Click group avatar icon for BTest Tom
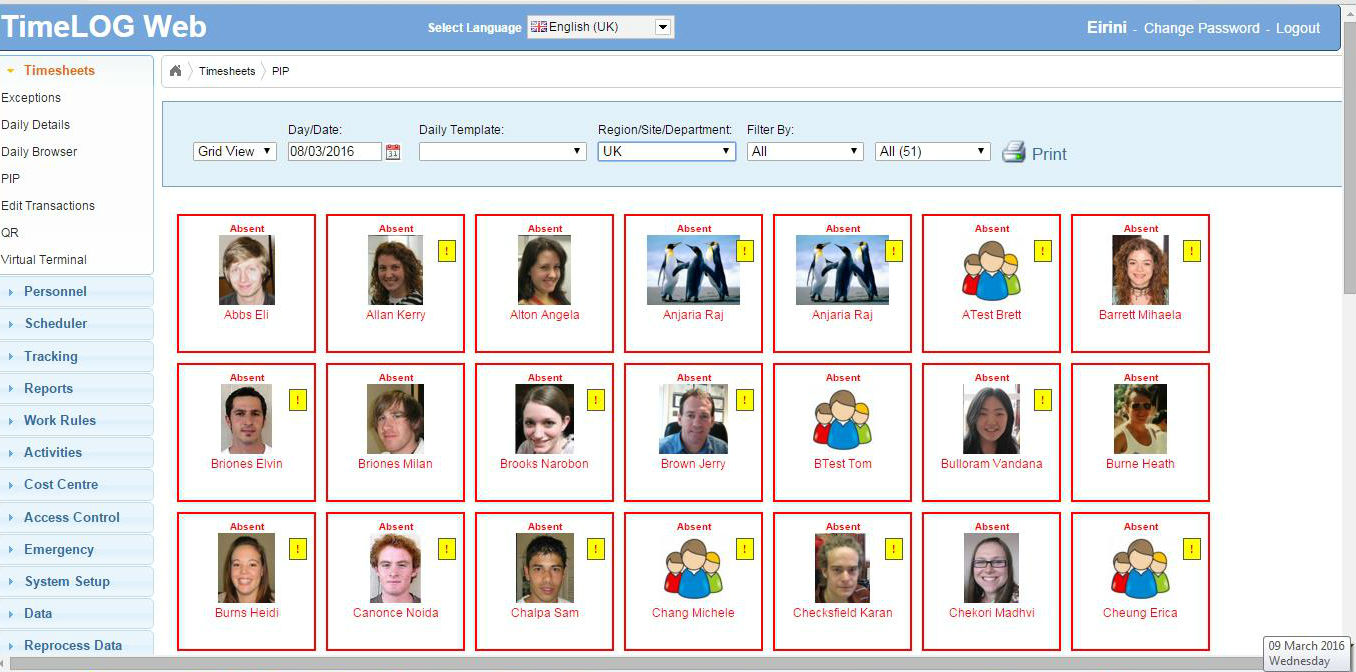The width and height of the screenshot is (1356, 672). coord(842,419)
